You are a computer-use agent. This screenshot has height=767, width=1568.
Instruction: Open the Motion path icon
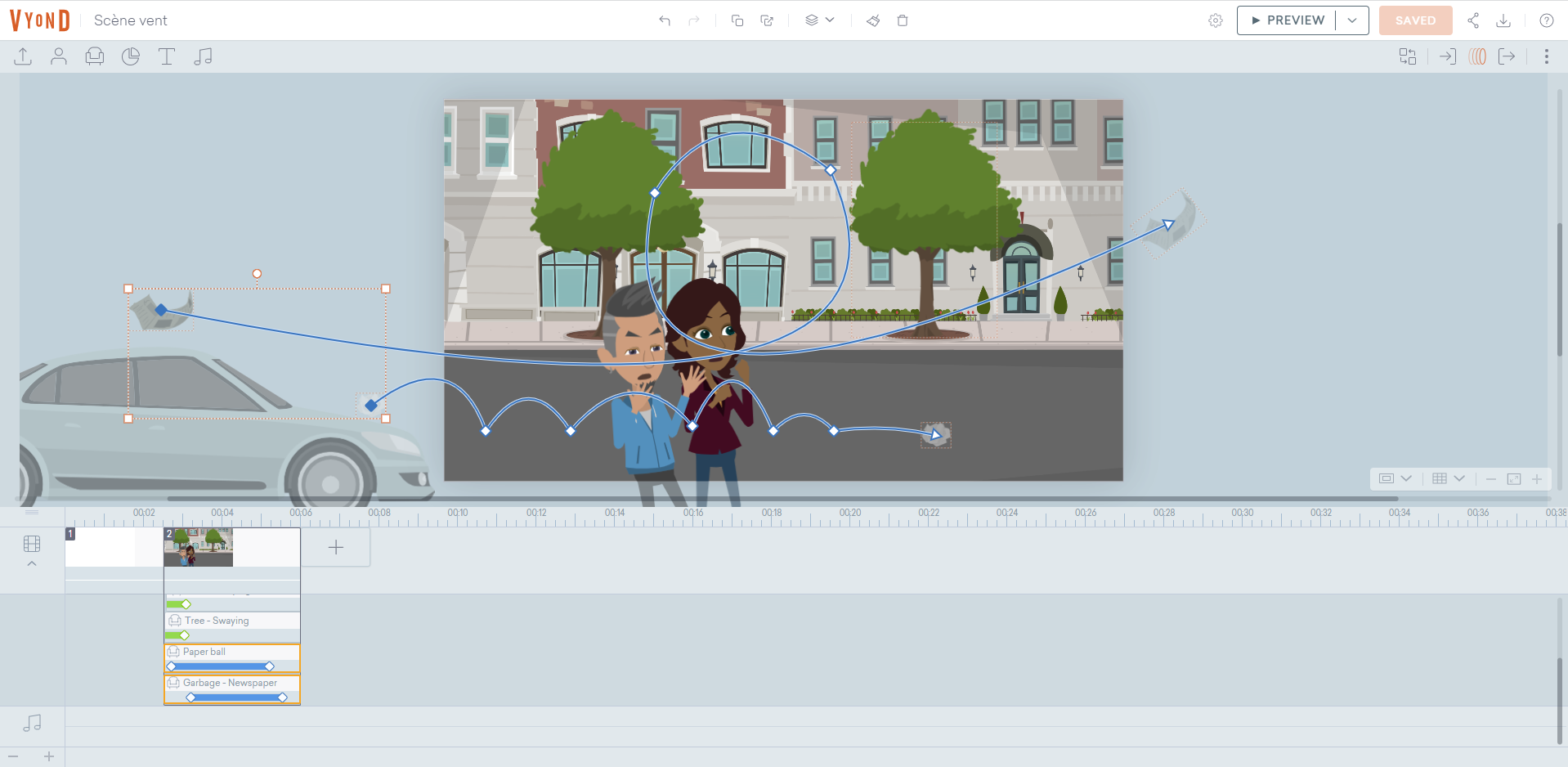(1477, 56)
